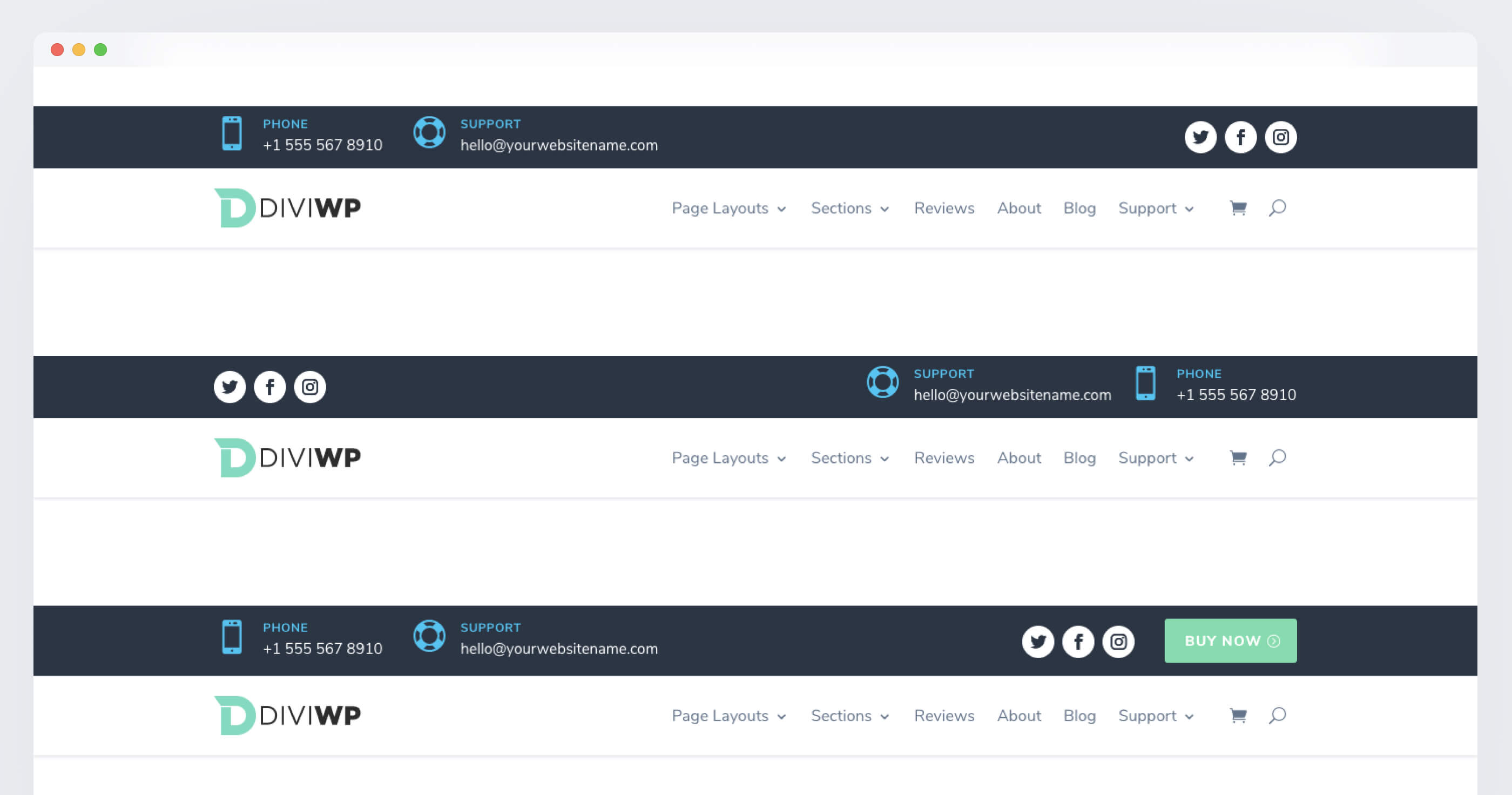Image resolution: width=1512 pixels, height=795 pixels.
Task: Click phone number +1 555 567 8910 in third header
Action: point(322,648)
